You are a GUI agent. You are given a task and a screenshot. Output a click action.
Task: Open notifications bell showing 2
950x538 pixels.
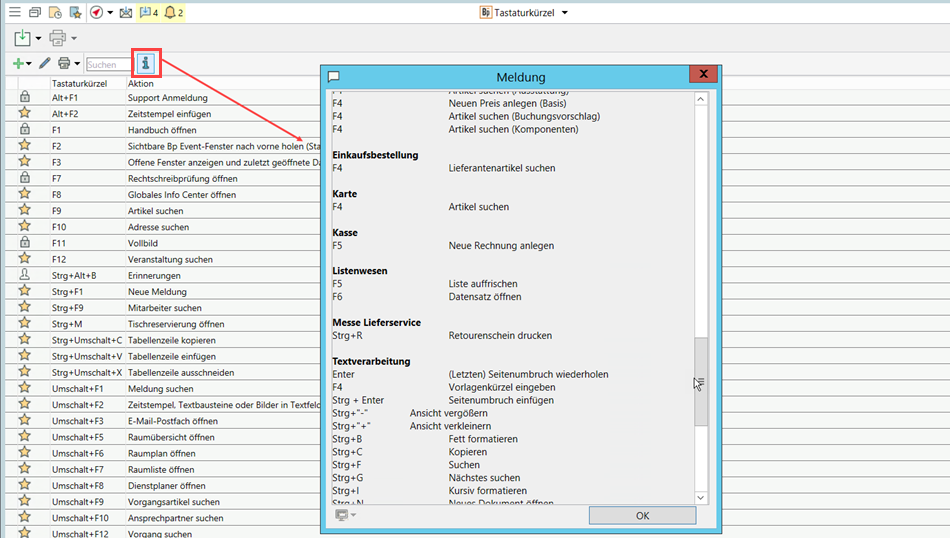tap(172, 13)
